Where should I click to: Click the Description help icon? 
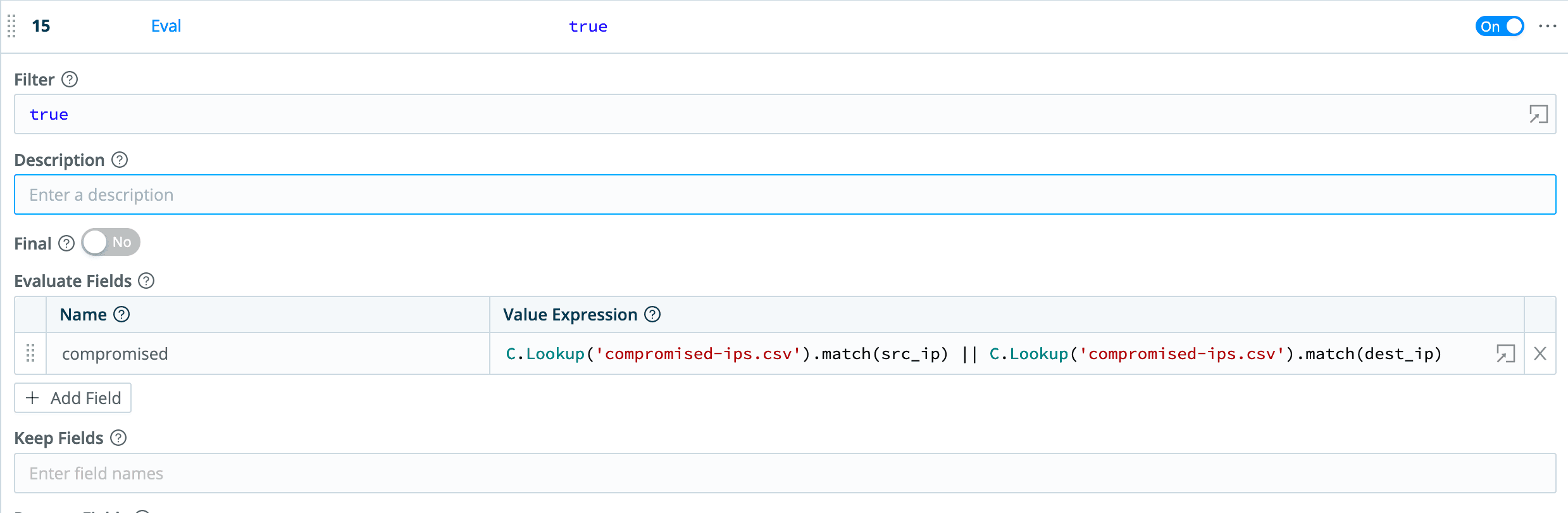(120, 160)
